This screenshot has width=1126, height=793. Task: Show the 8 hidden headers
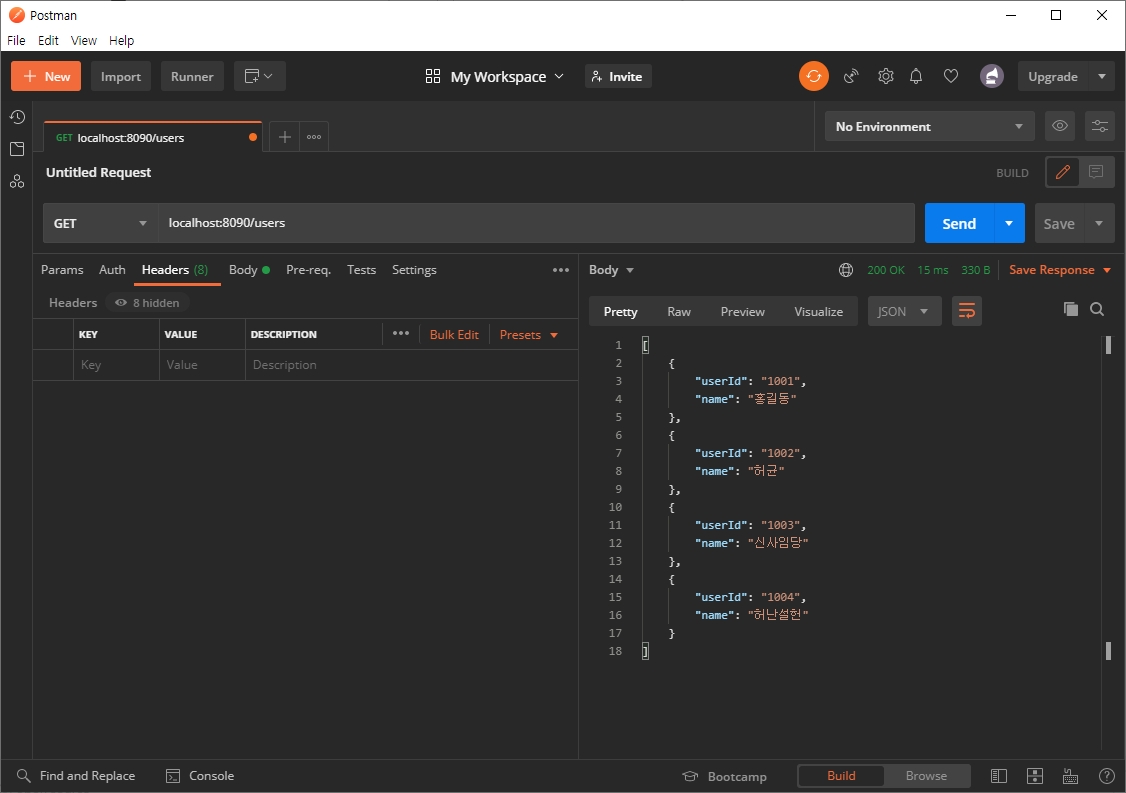(x=147, y=303)
